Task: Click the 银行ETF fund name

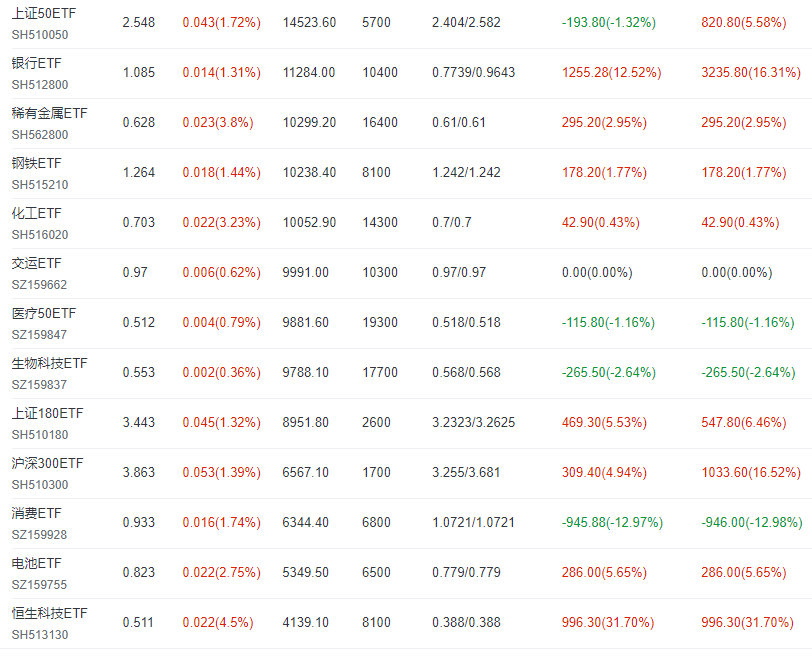Action: 36,63
